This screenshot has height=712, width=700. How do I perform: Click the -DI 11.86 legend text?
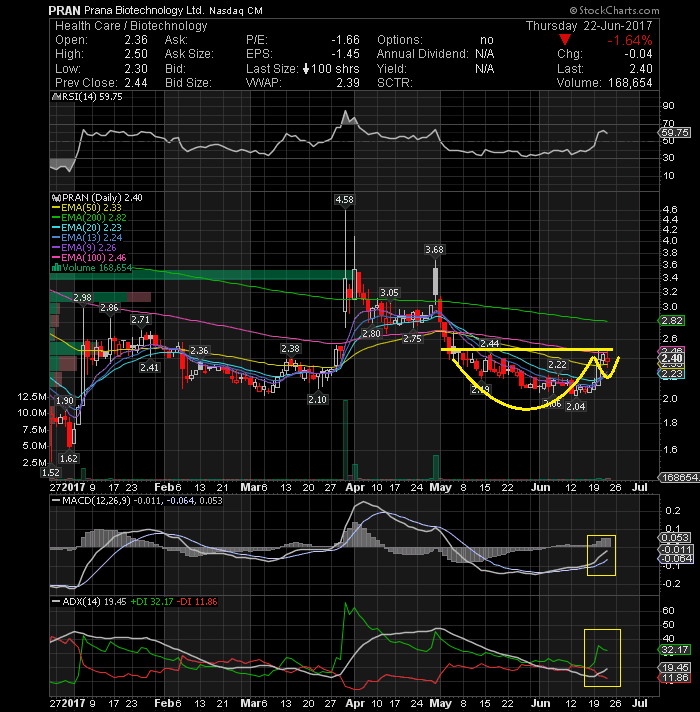(197, 602)
